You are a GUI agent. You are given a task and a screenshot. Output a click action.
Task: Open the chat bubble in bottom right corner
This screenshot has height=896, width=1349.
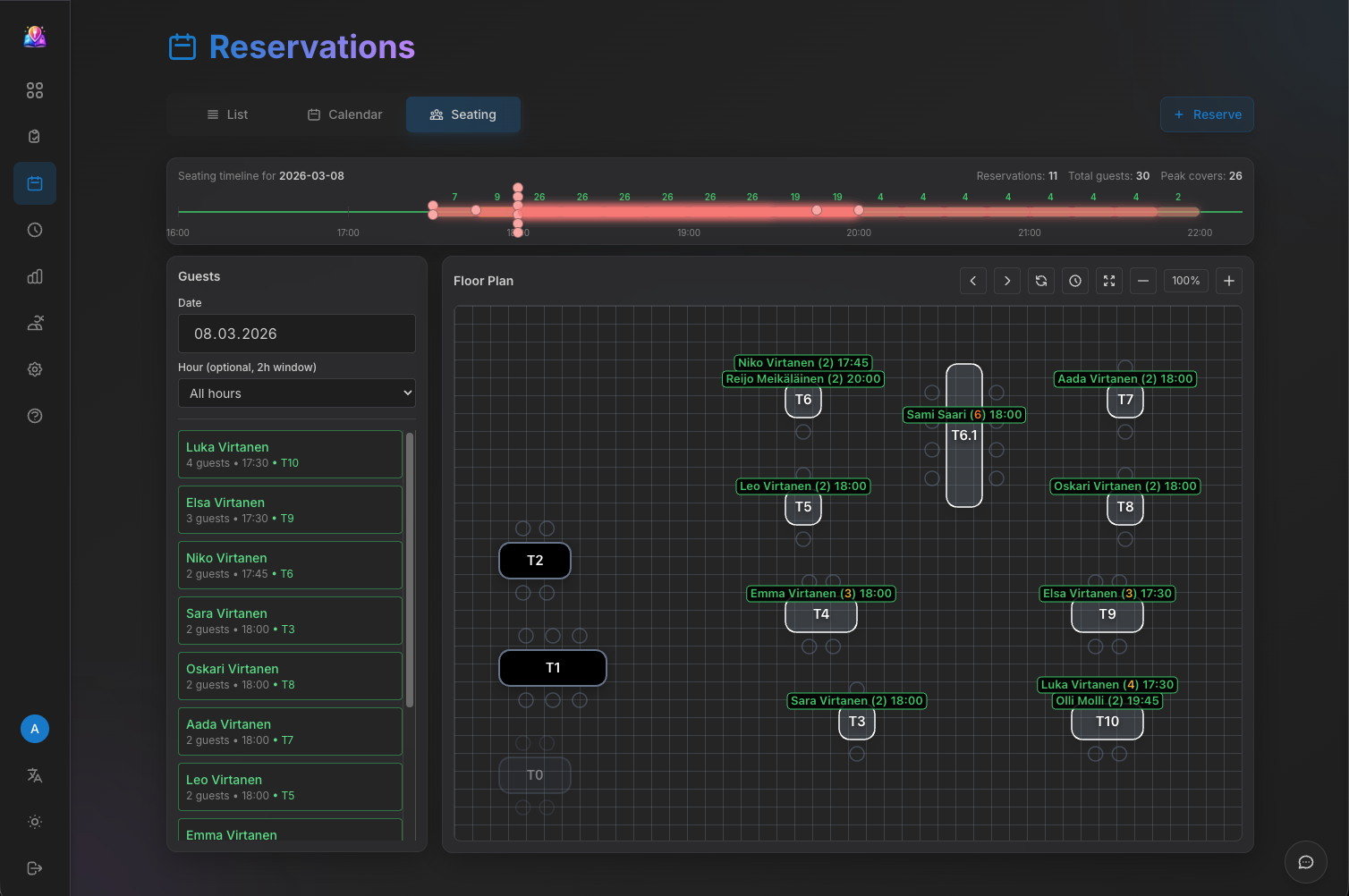click(x=1305, y=862)
